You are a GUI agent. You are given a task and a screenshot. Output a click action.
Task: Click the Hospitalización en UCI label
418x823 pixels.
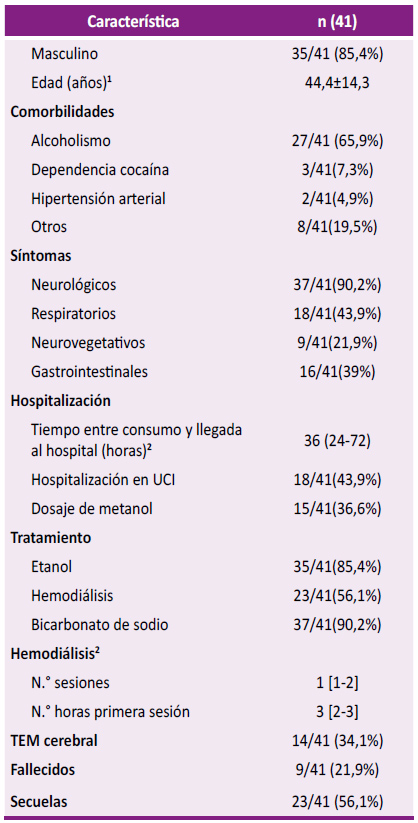tap(103, 480)
